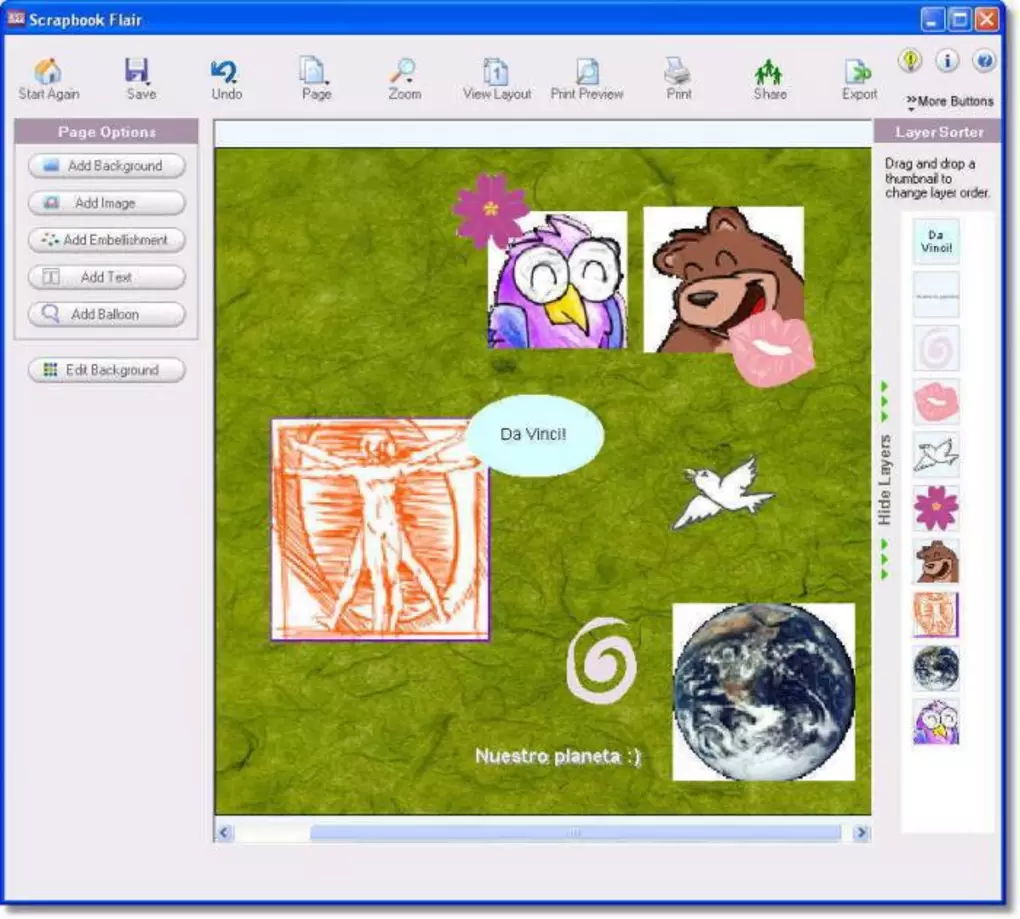Image resolution: width=1020 pixels, height=919 pixels.
Task: Select the pink lips layer thumbnail
Action: tap(936, 401)
